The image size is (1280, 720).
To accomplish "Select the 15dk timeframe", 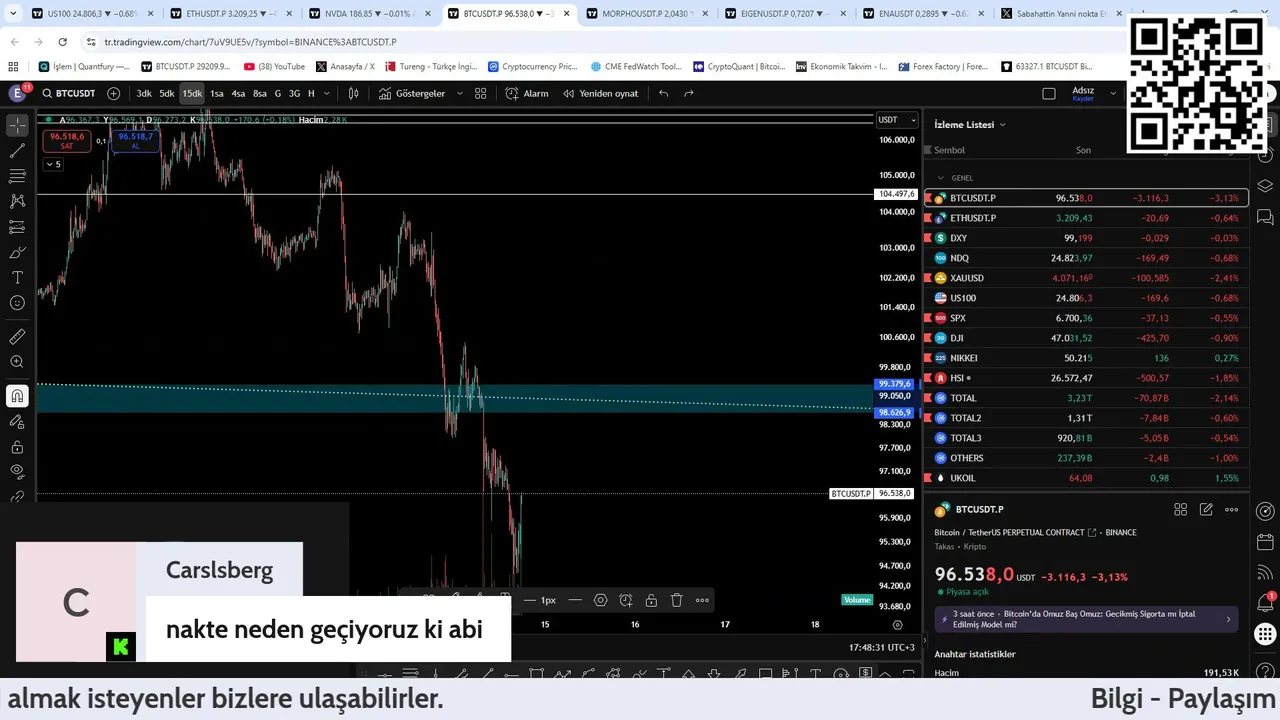I will [x=192, y=93].
